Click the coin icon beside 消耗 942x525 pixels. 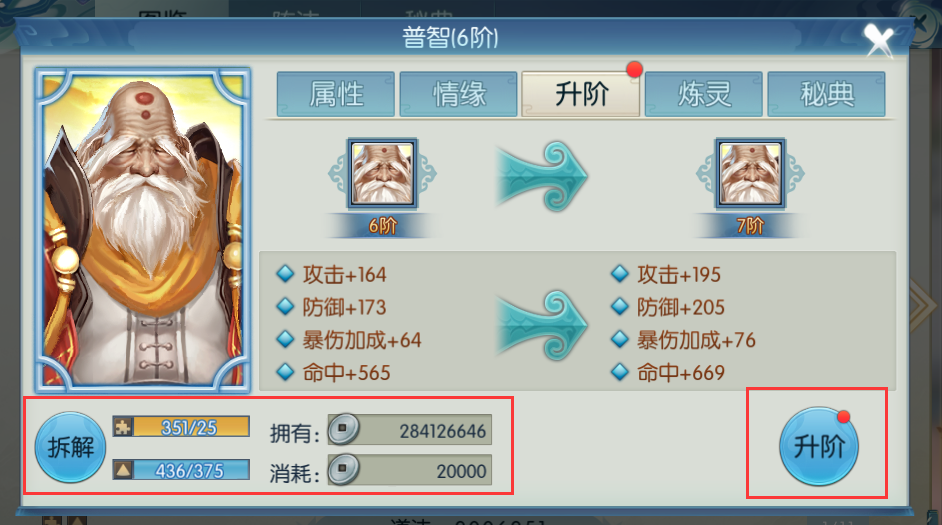(x=343, y=469)
